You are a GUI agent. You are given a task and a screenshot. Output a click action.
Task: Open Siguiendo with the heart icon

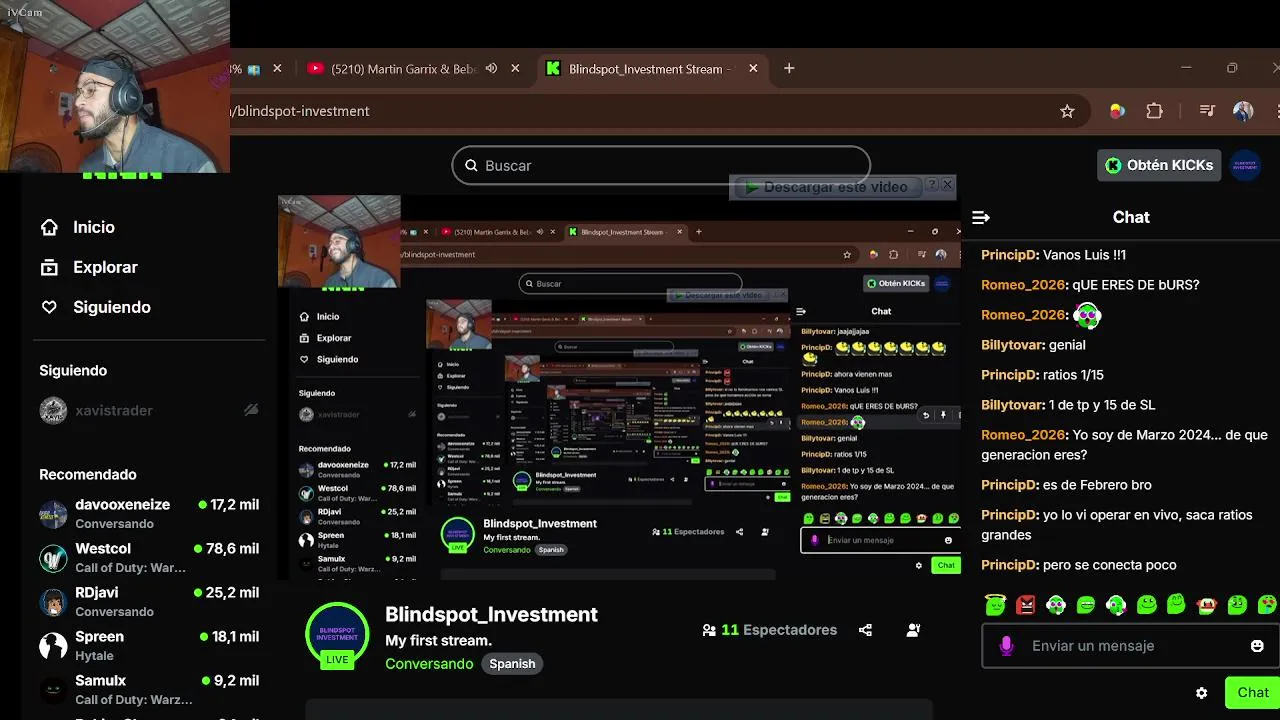pos(95,307)
